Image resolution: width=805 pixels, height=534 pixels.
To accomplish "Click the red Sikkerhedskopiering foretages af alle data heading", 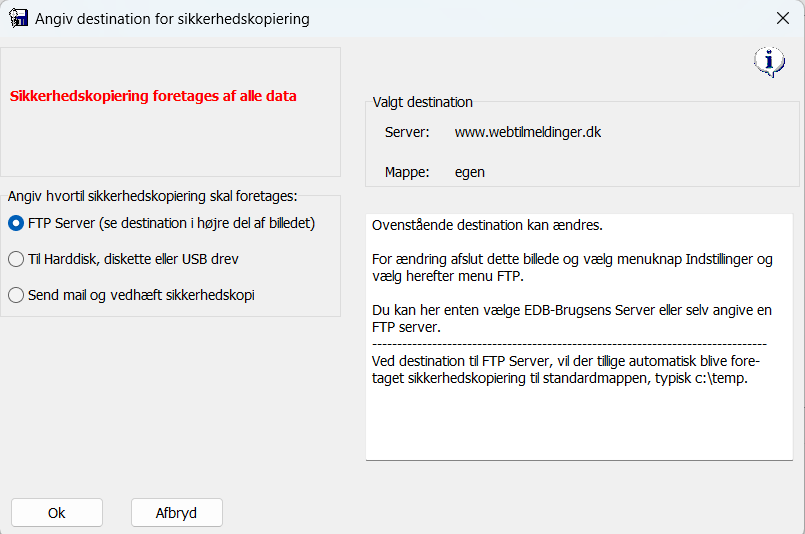I will (153, 96).
